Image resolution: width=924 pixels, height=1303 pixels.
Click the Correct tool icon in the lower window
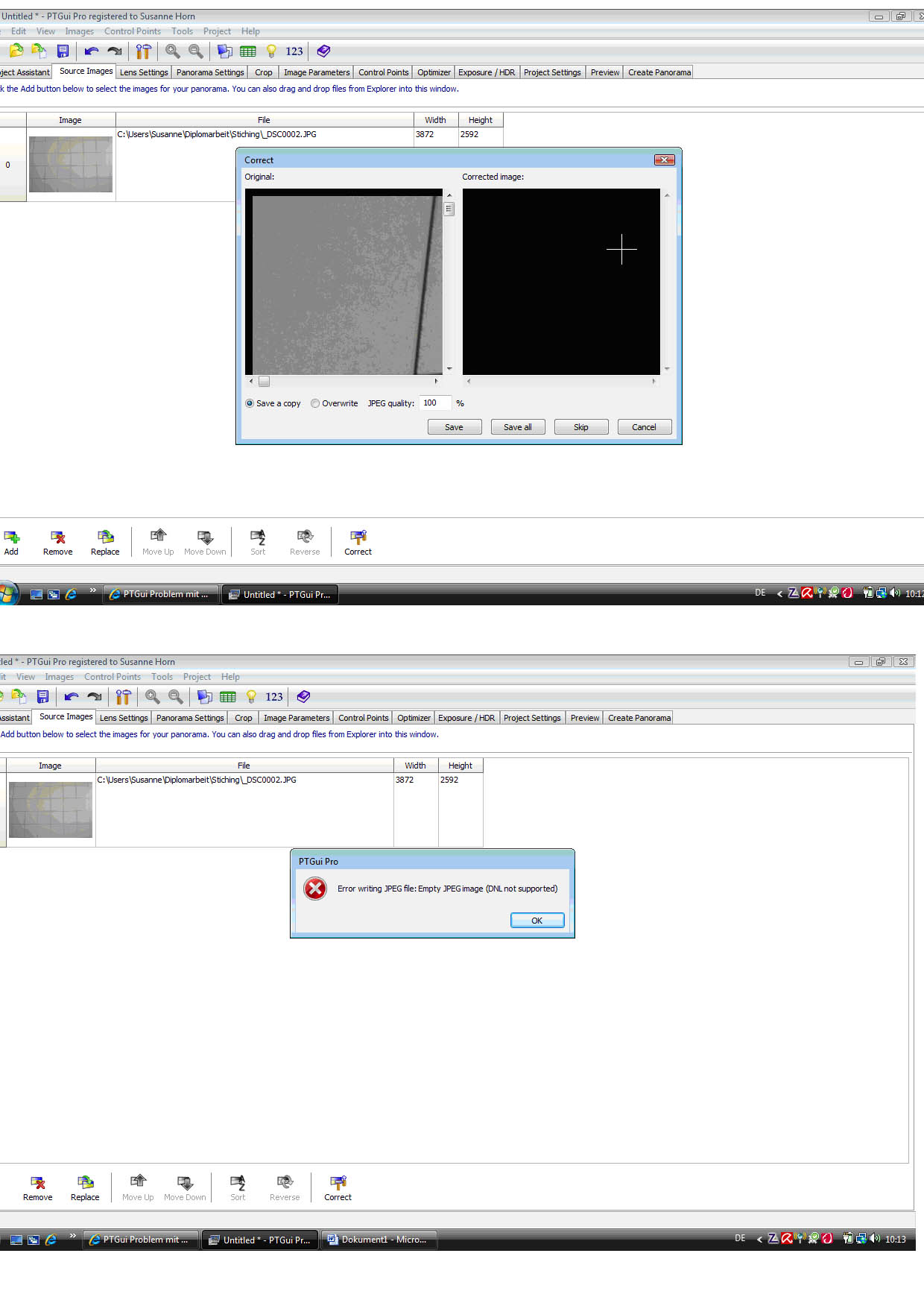(338, 1183)
